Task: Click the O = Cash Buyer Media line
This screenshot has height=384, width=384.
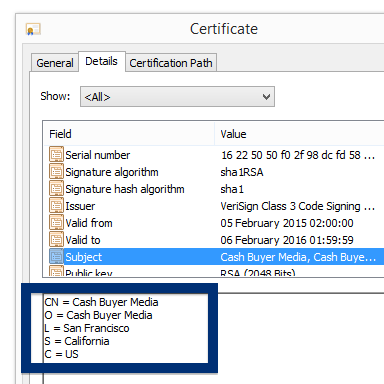Action: (x=98, y=315)
